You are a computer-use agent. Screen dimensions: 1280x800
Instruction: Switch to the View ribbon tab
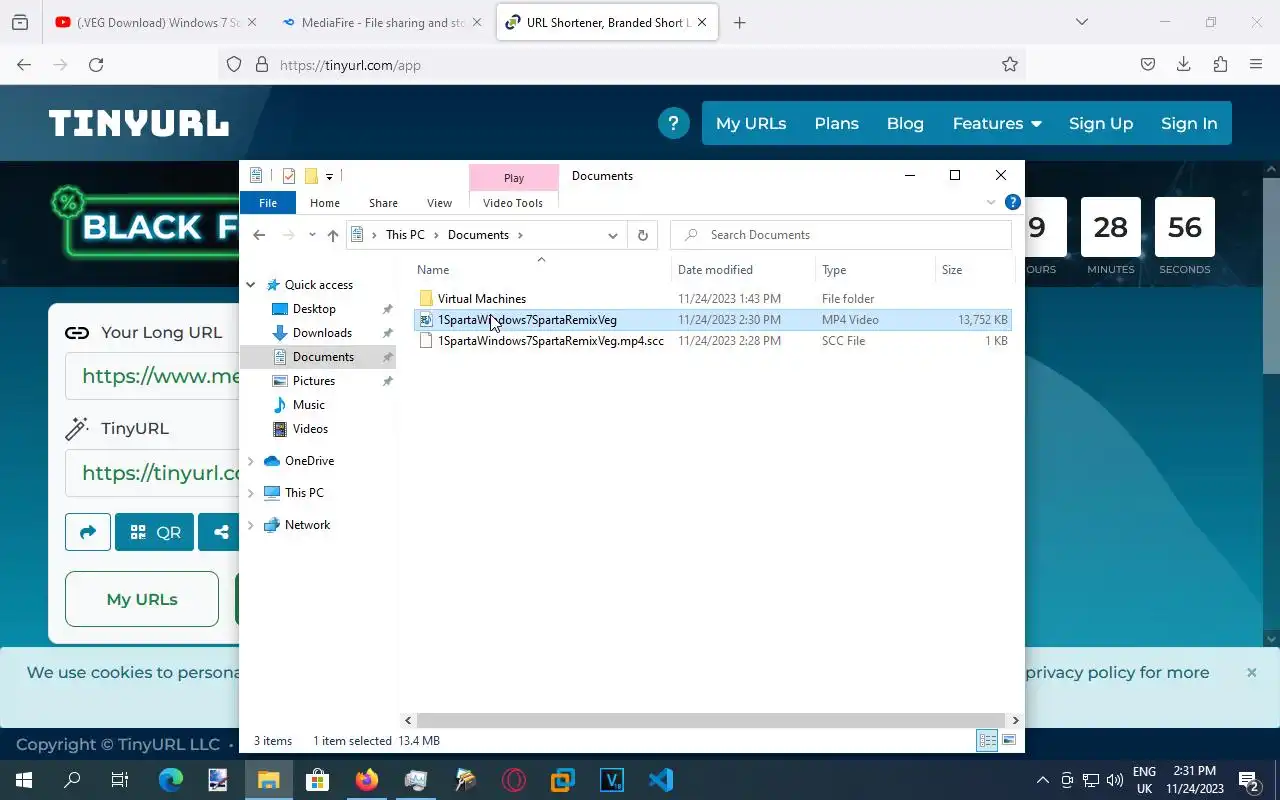click(x=439, y=203)
